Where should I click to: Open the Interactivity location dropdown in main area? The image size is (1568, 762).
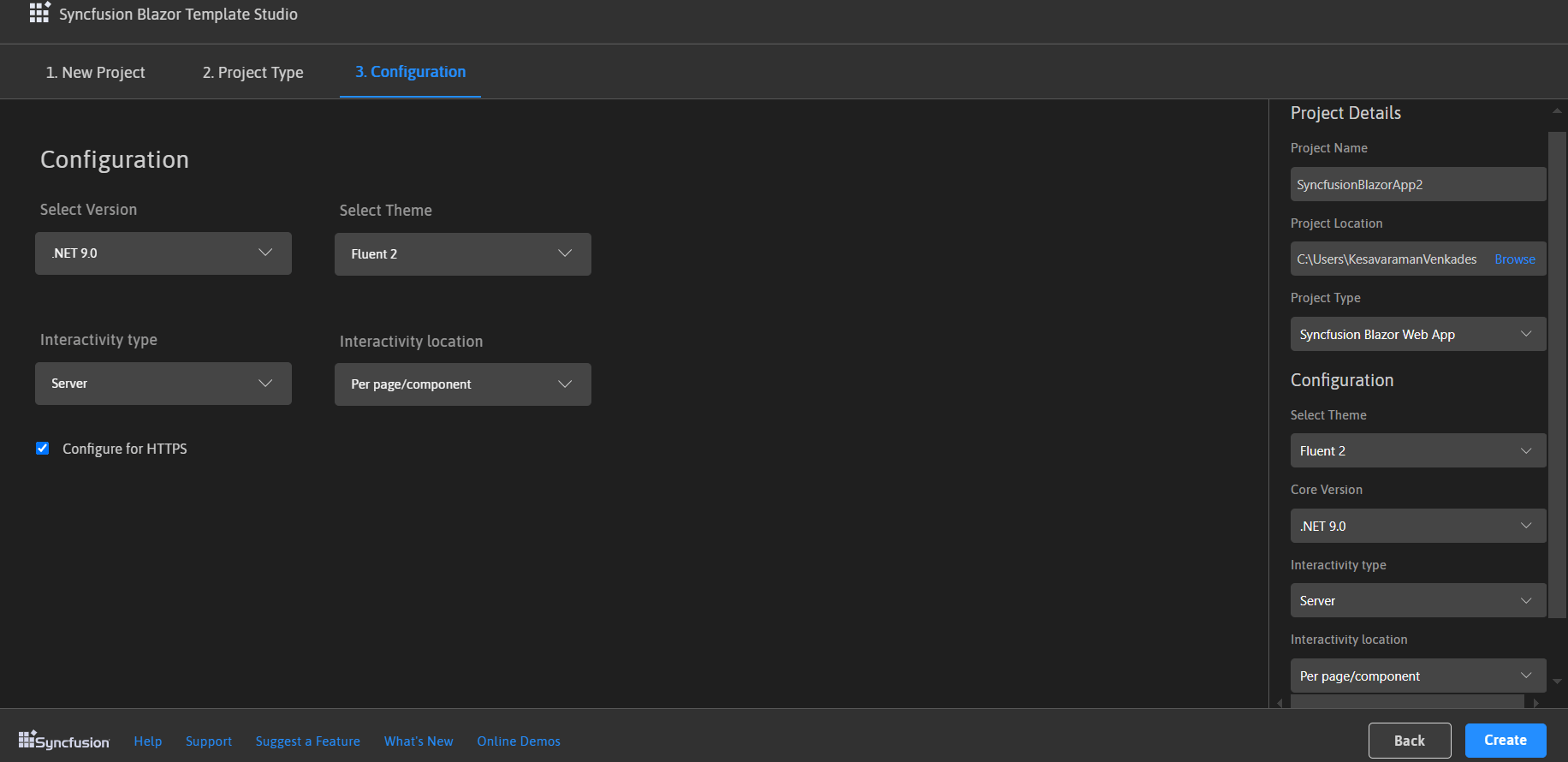pos(463,384)
